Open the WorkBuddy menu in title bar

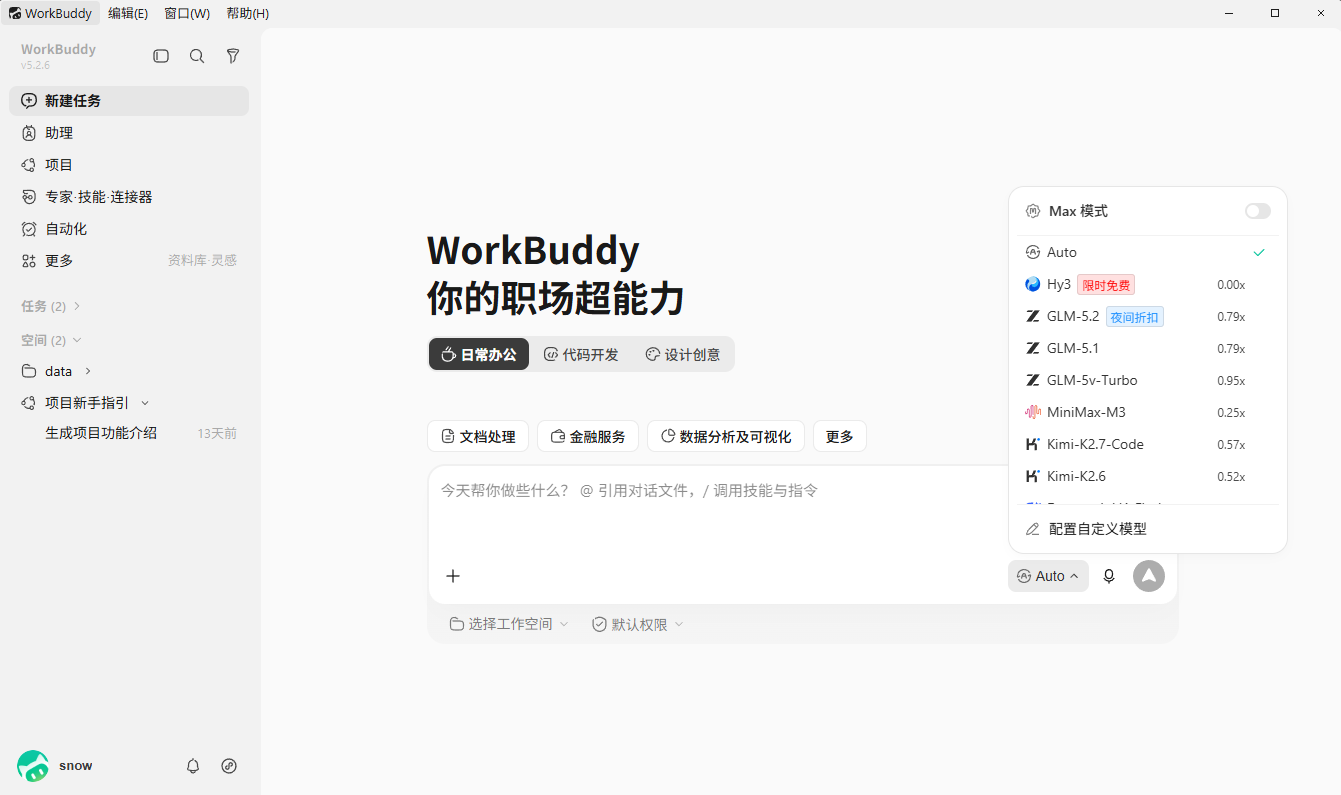pos(50,13)
